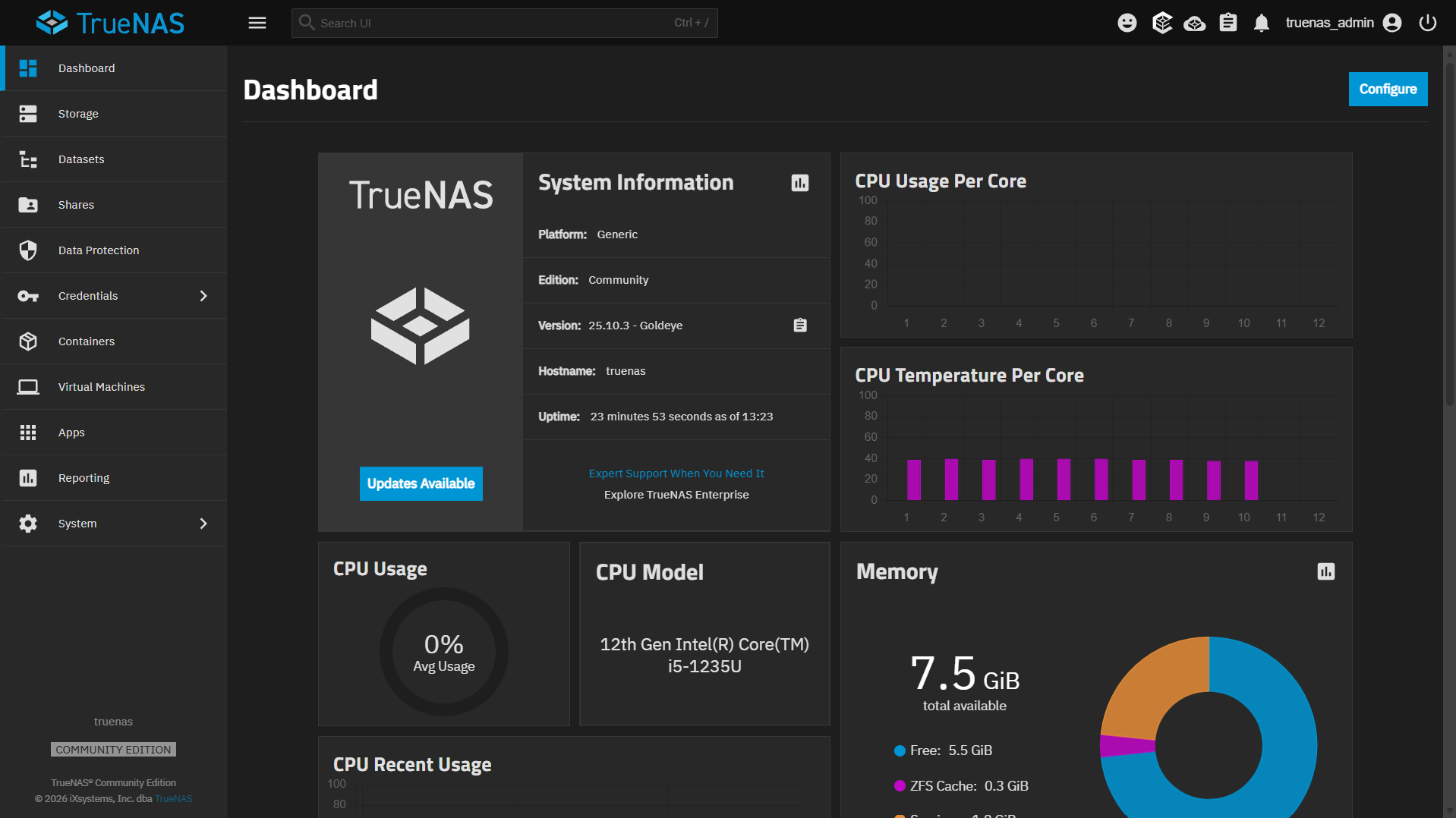Focus the Search UI input field
The height and width of the screenshot is (818, 1456).
pyautogui.click(x=504, y=23)
